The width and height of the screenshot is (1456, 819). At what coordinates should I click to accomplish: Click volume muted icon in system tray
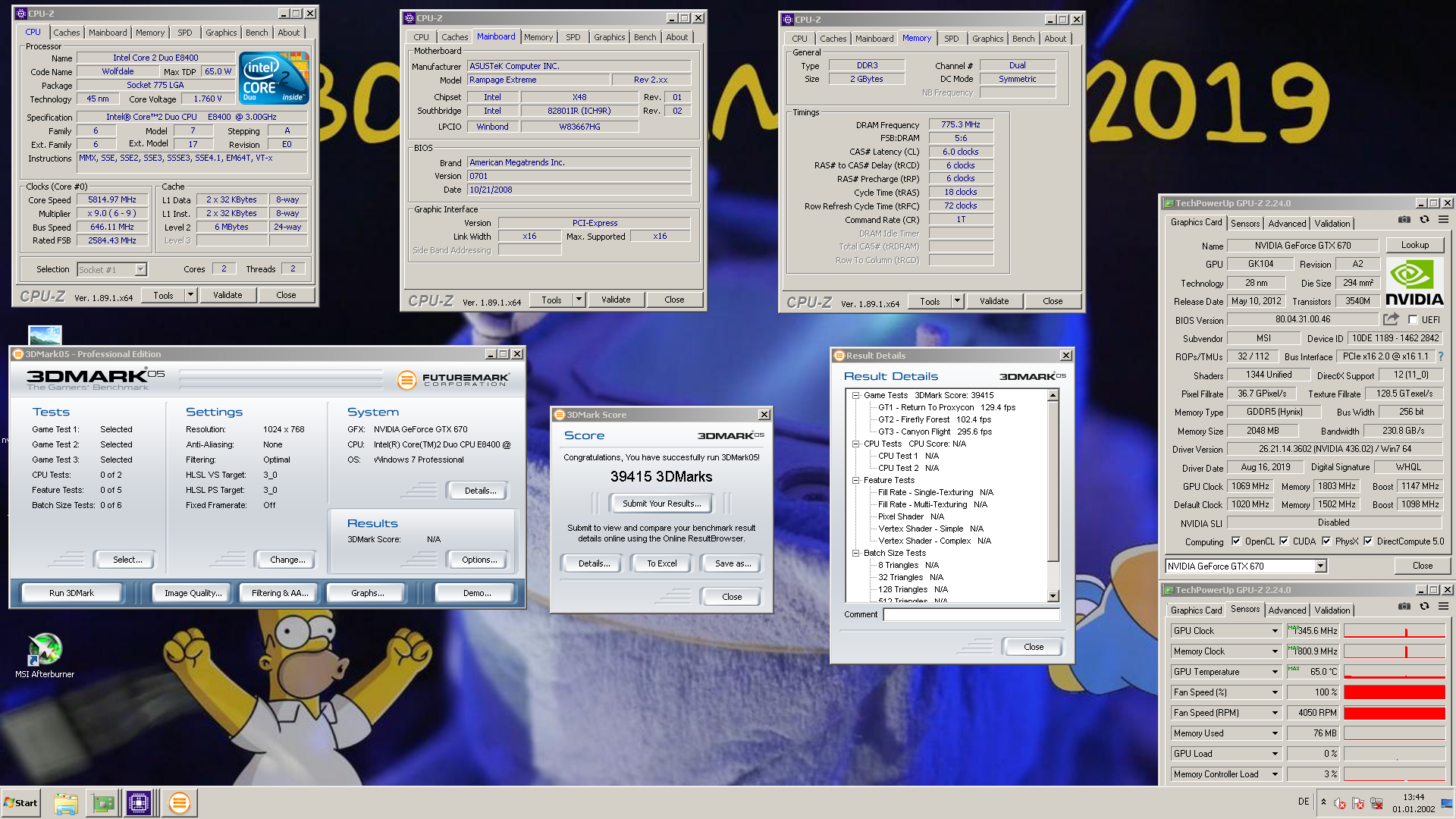coord(1340,803)
